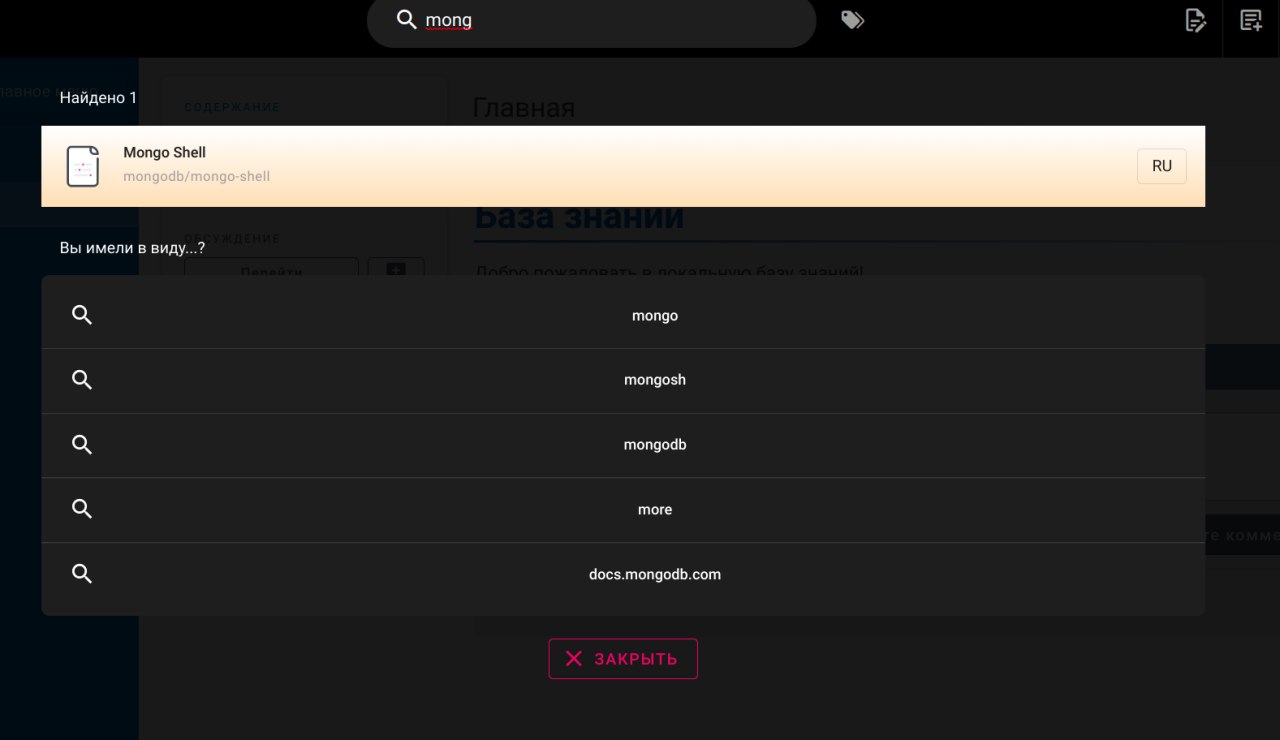Screen dimensions: 1280x740
Task: Select the "more" suggestion
Action: 623,510
